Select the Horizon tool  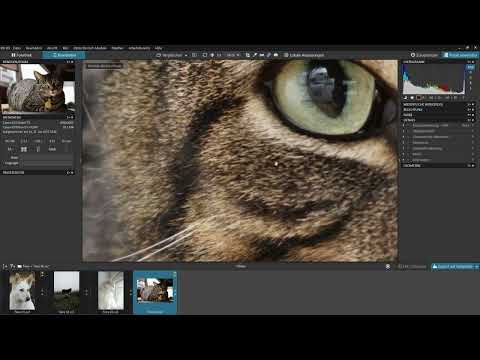click(x=262, y=55)
